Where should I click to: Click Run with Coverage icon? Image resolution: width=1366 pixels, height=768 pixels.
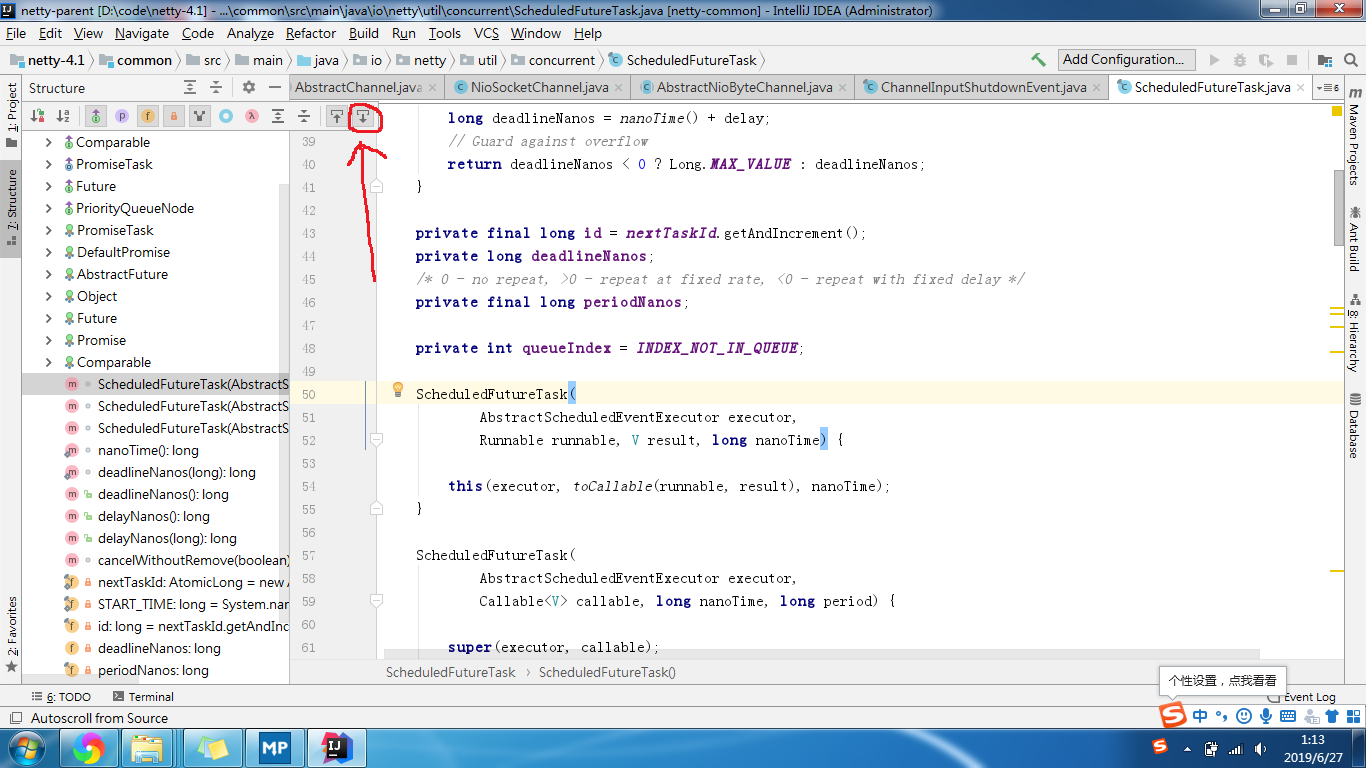pyautogui.click(x=1266, y=60)
